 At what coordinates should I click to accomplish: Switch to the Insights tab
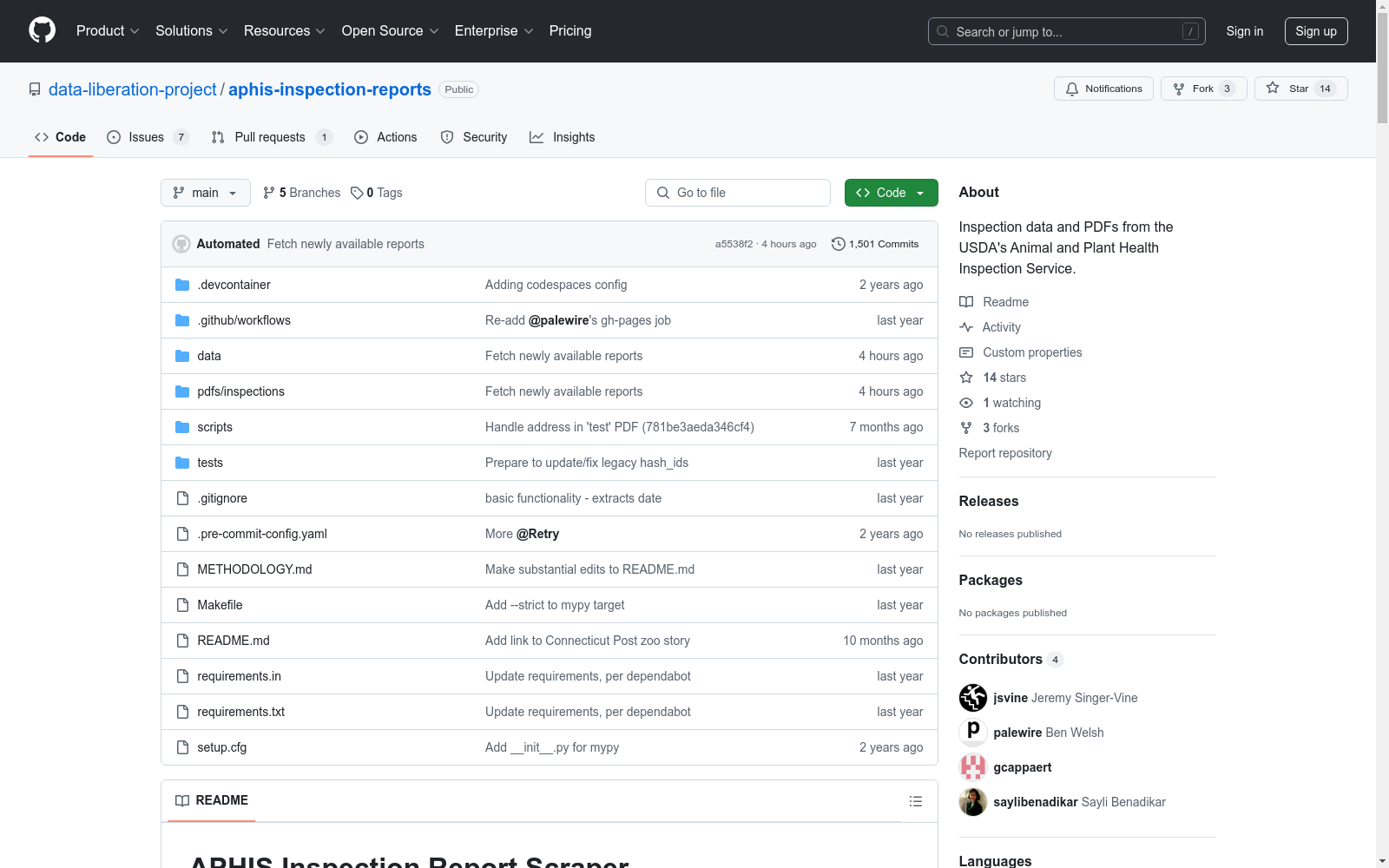tap(563, 137)
